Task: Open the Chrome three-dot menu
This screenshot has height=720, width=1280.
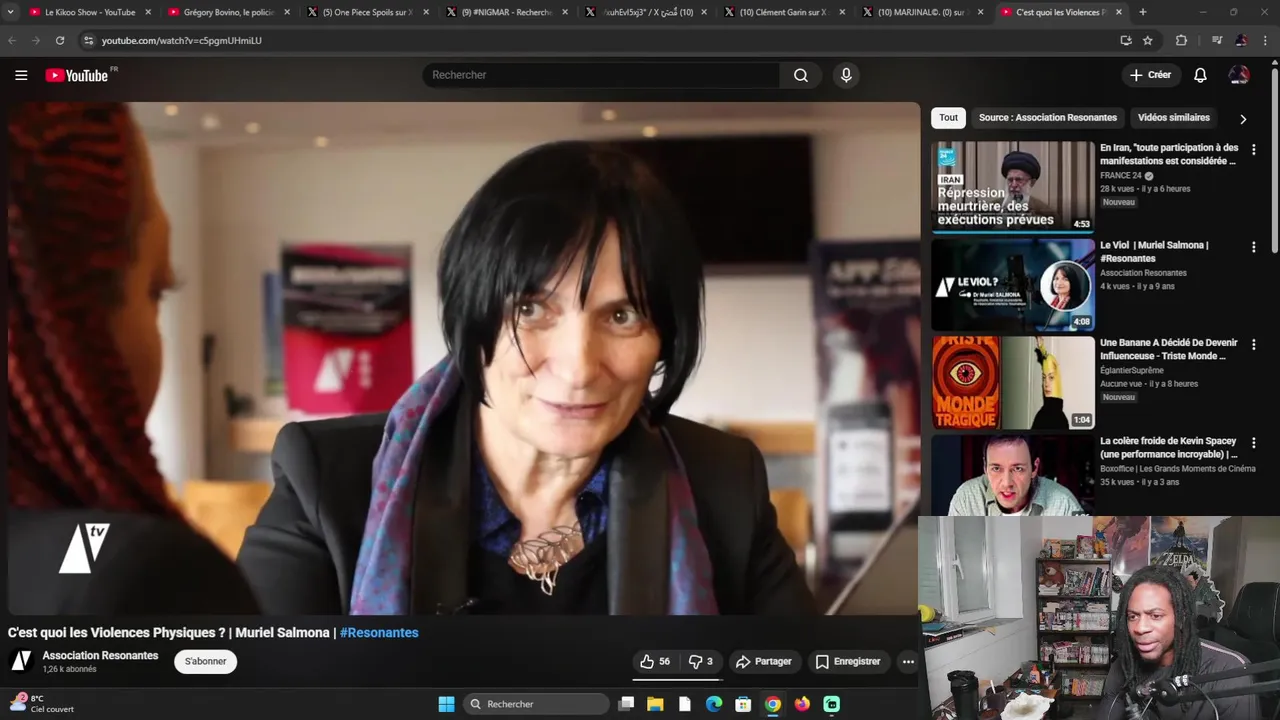Action: click(x=1264, y=40)
